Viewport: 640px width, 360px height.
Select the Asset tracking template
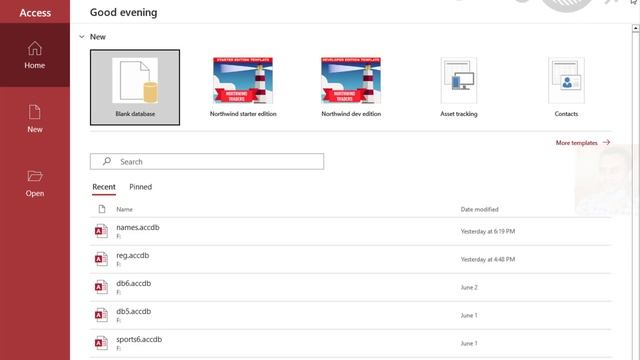pyautogui.click(x=459, y=87)
